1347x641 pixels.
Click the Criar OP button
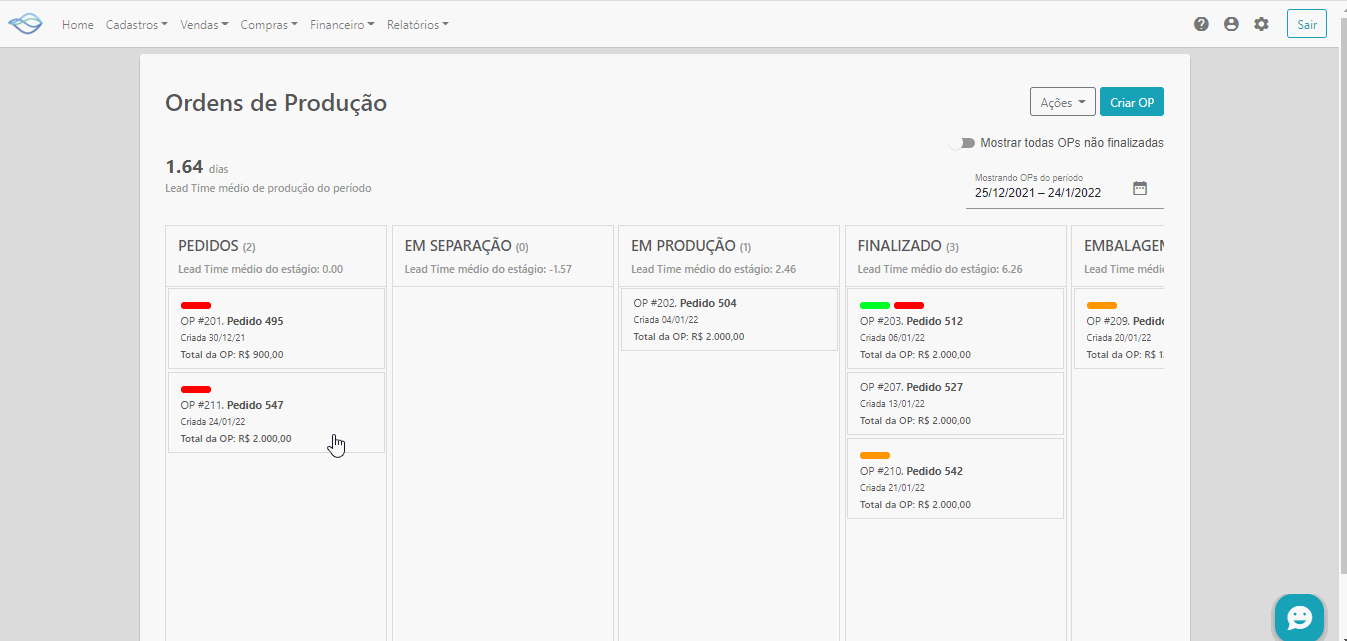pos(1131,101)
